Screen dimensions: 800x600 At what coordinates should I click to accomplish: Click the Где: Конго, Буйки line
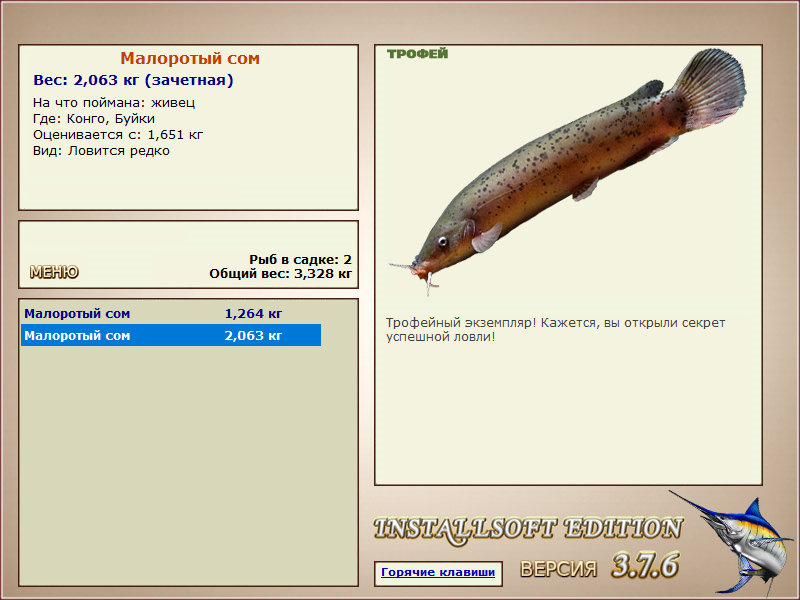pos(94,119)
